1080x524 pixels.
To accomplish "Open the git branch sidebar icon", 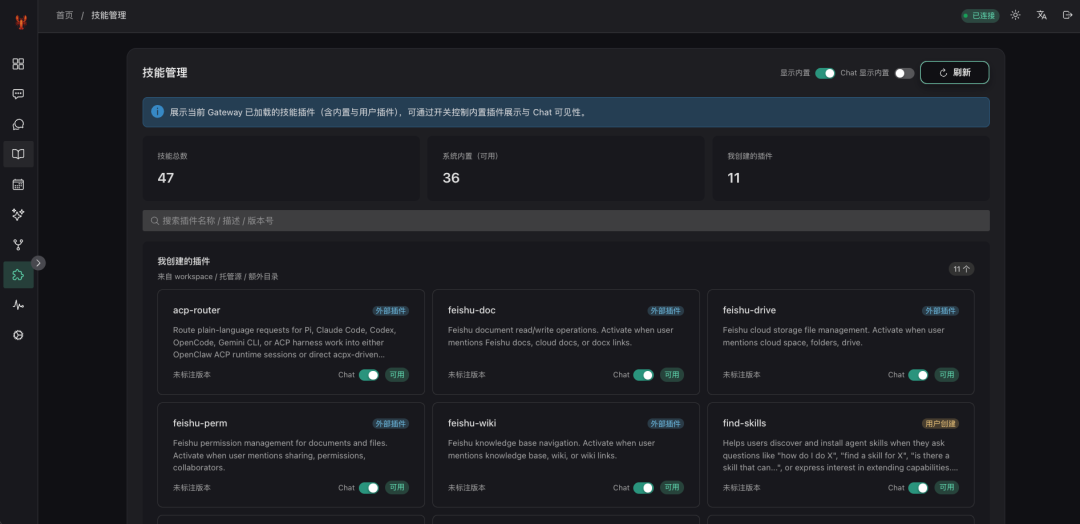I will click(19, 244).
